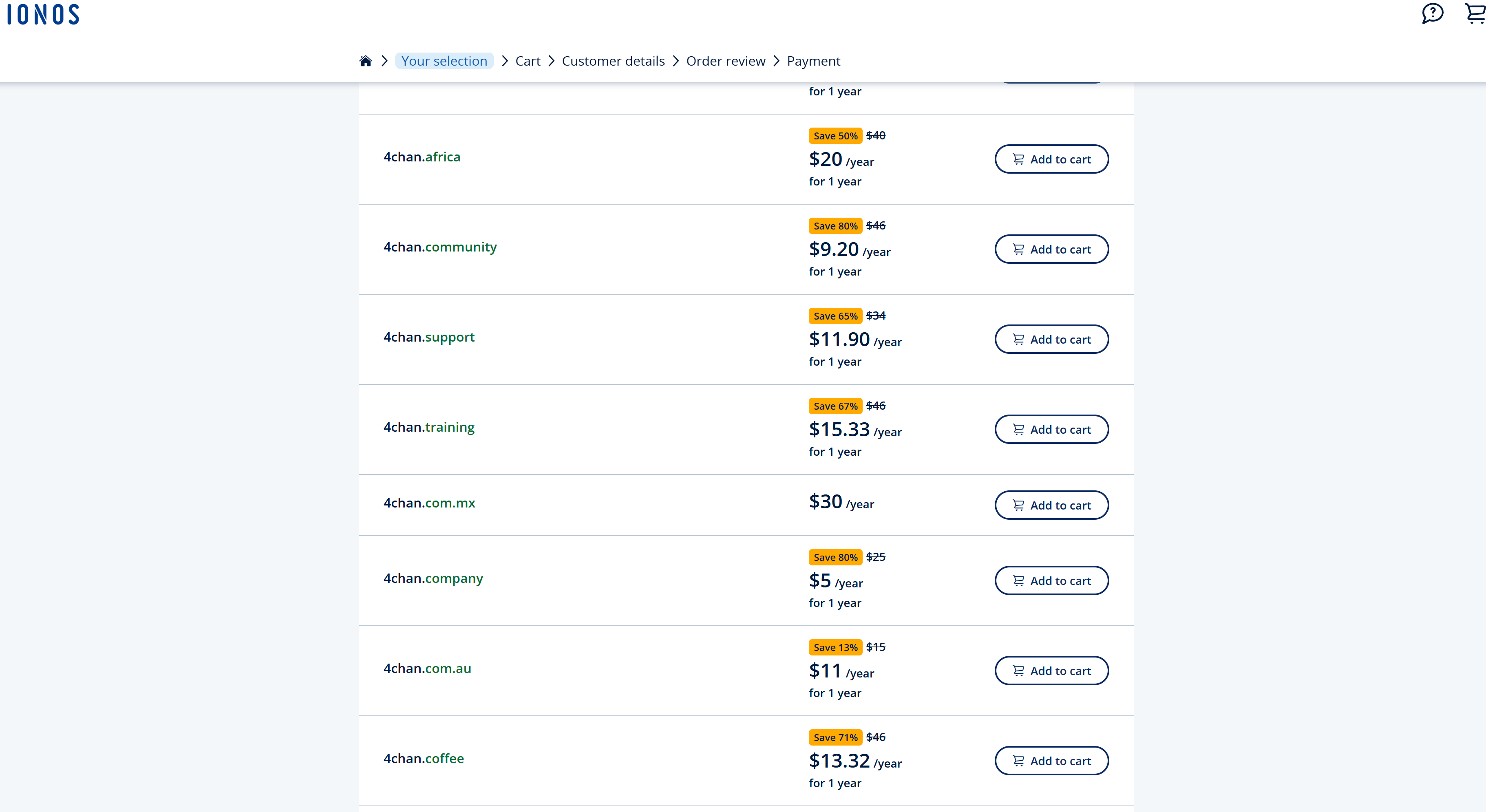Viewport: 1486px width, 812px height.
Task: Add 4chan.africa to cart
Action: [1051, 159]
